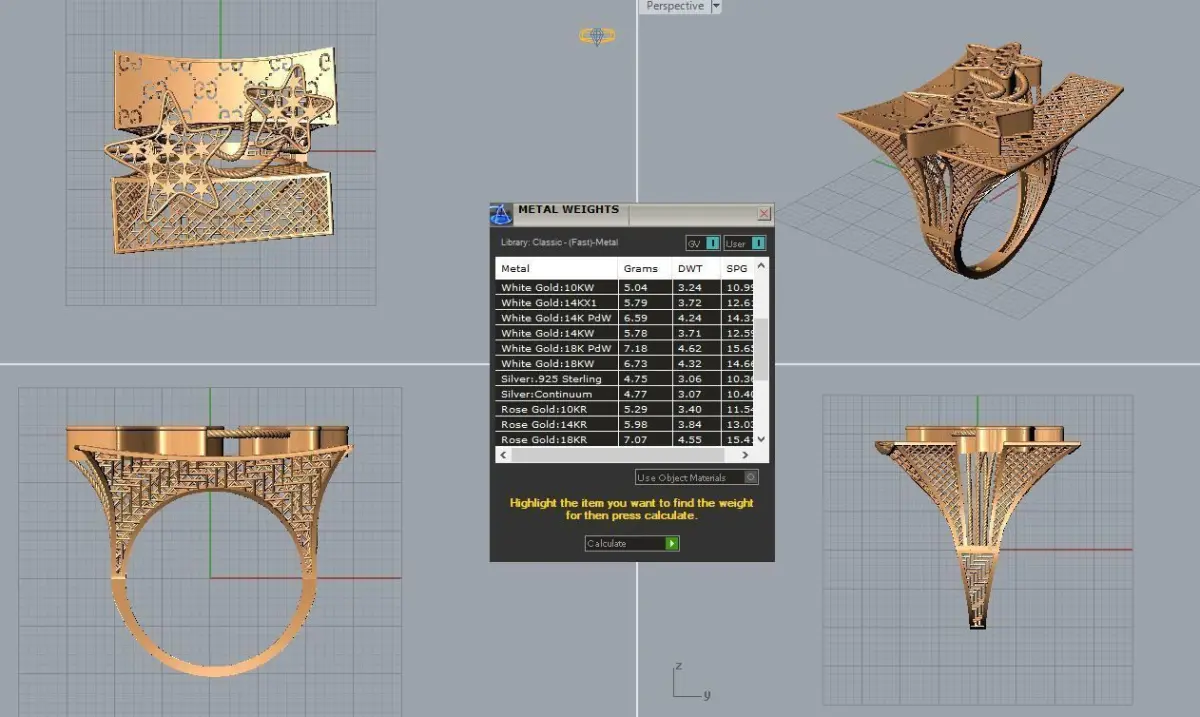Select the Perspective viewport tab
Image resolution: width=1200 pixels, height=717 pixels.
(675, 6)
